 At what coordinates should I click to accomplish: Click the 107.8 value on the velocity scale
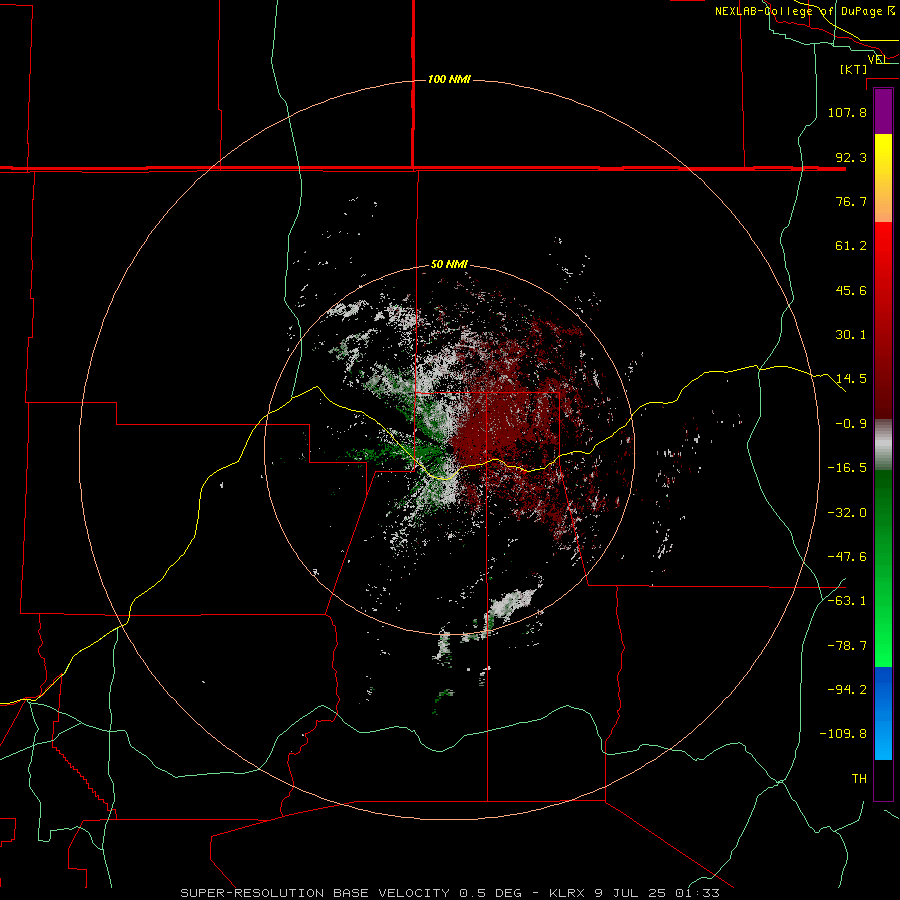coord(847,112)
